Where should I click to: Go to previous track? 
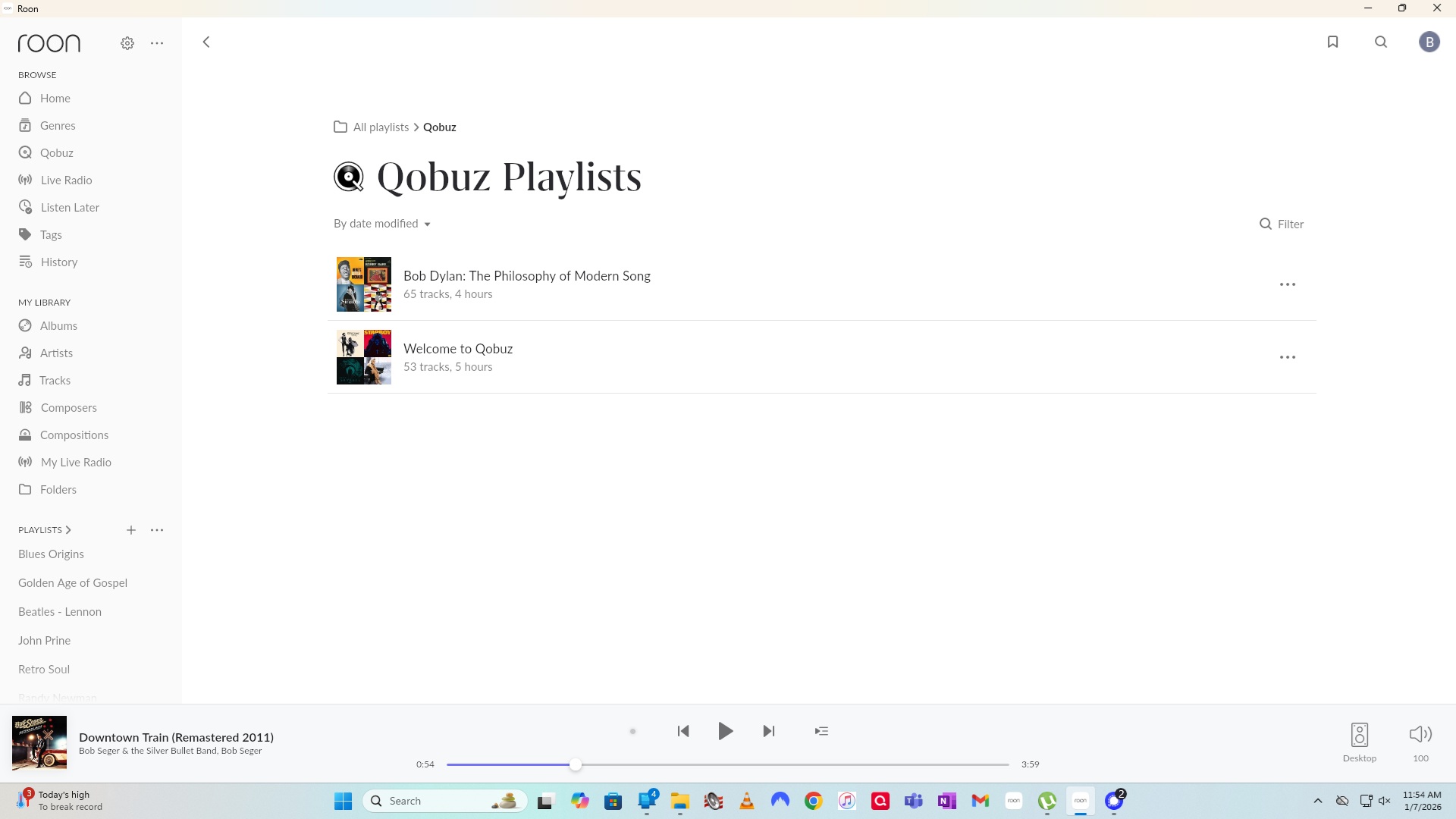[x=682, y=731]
